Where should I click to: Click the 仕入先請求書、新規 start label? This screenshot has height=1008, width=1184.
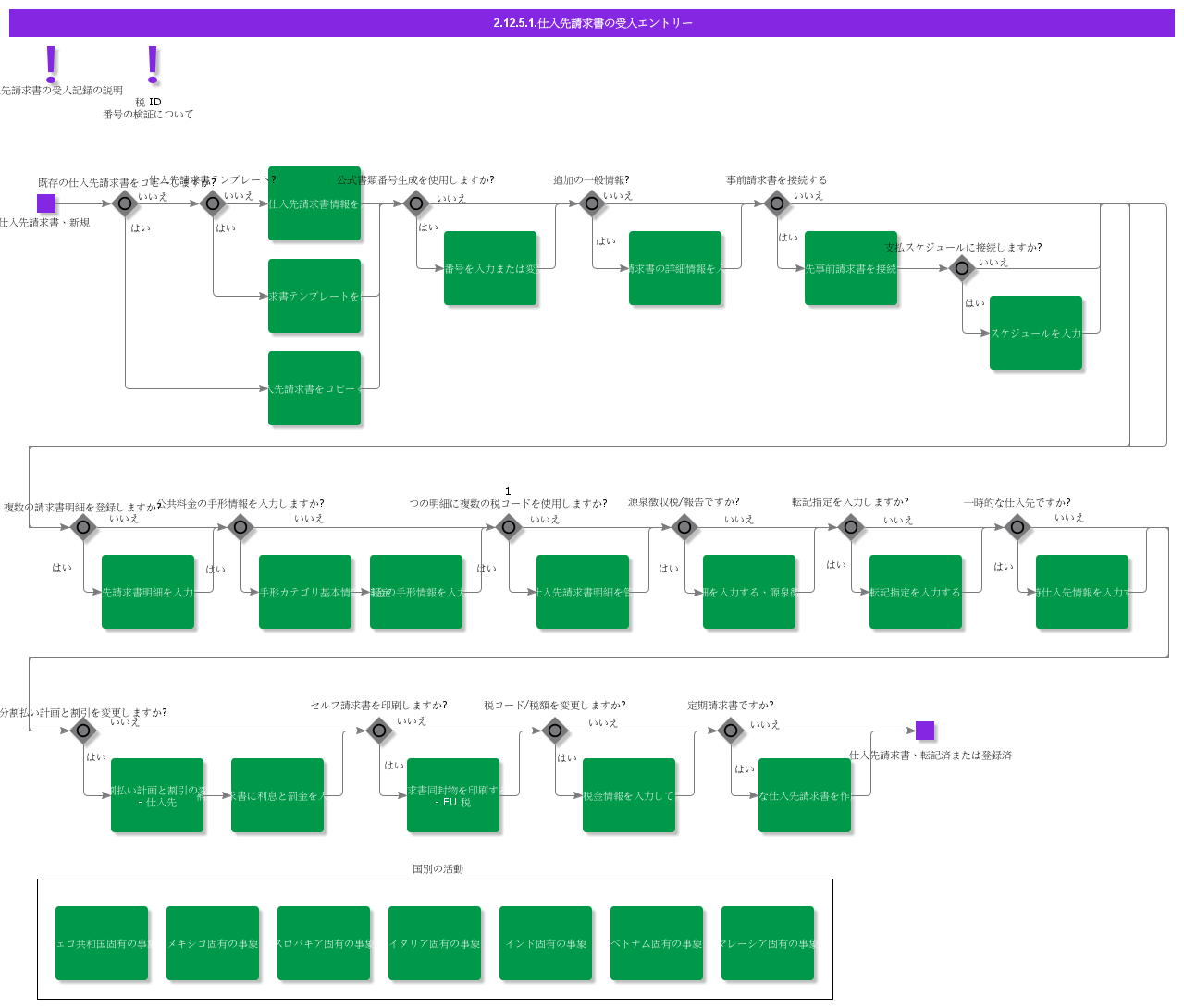(x=45, y=223)
